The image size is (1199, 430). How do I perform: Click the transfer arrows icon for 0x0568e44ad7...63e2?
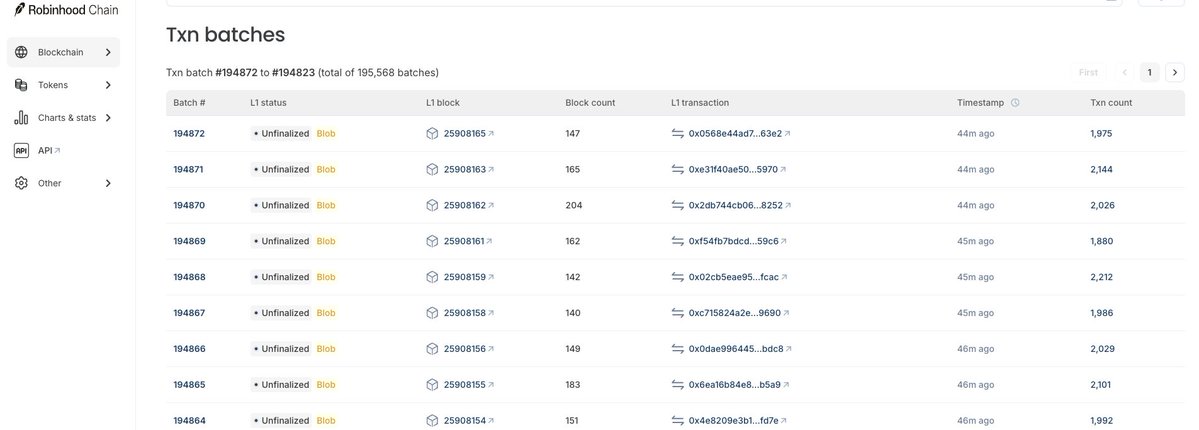(677, 133)
